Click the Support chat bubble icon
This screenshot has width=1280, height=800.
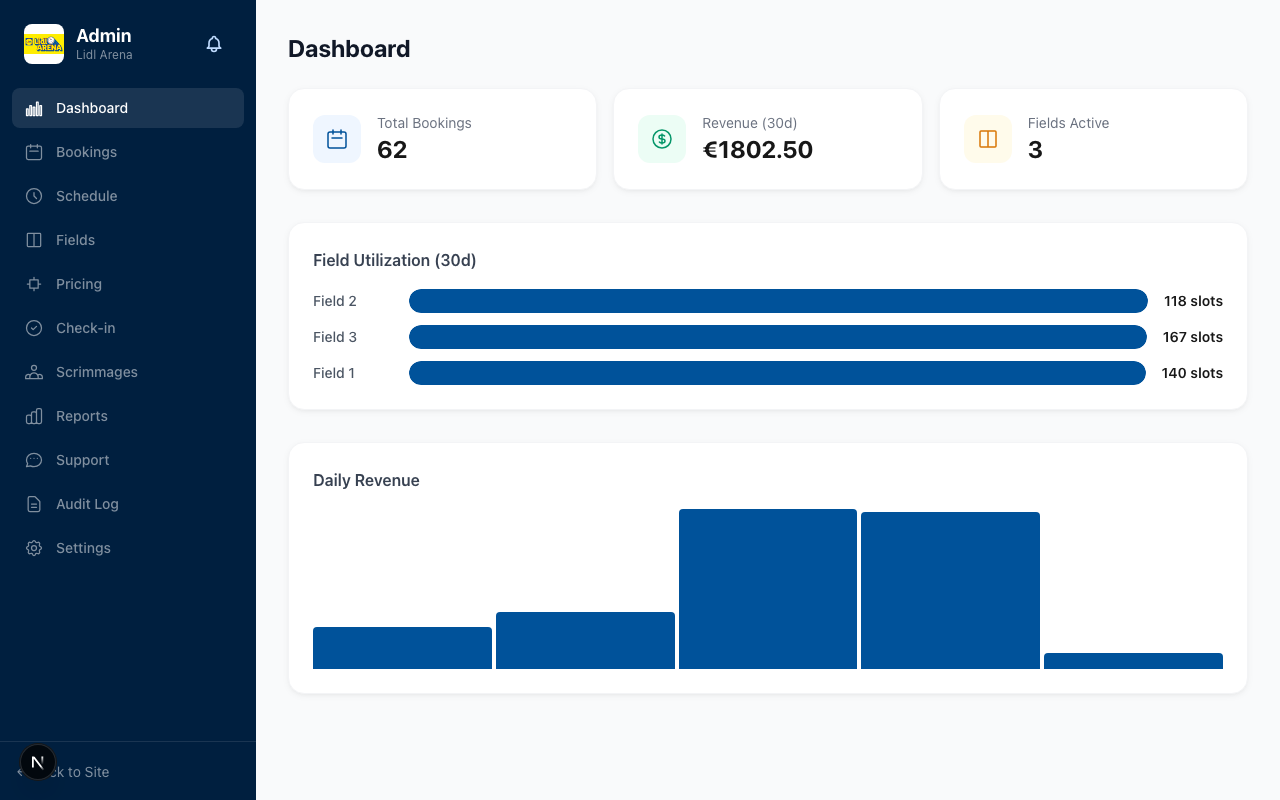tap(34, 460)
